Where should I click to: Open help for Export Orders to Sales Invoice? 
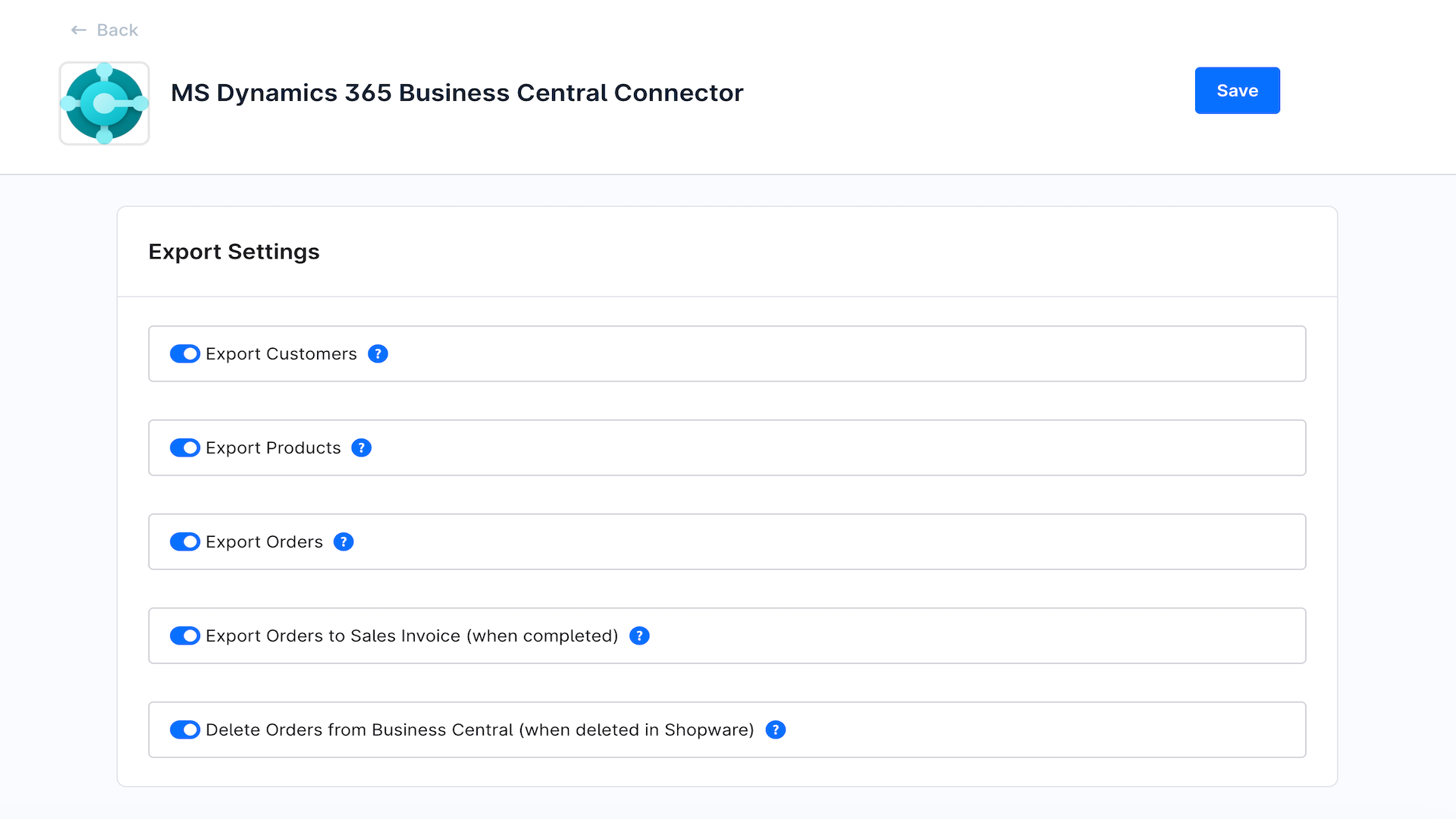pos(639,635)
